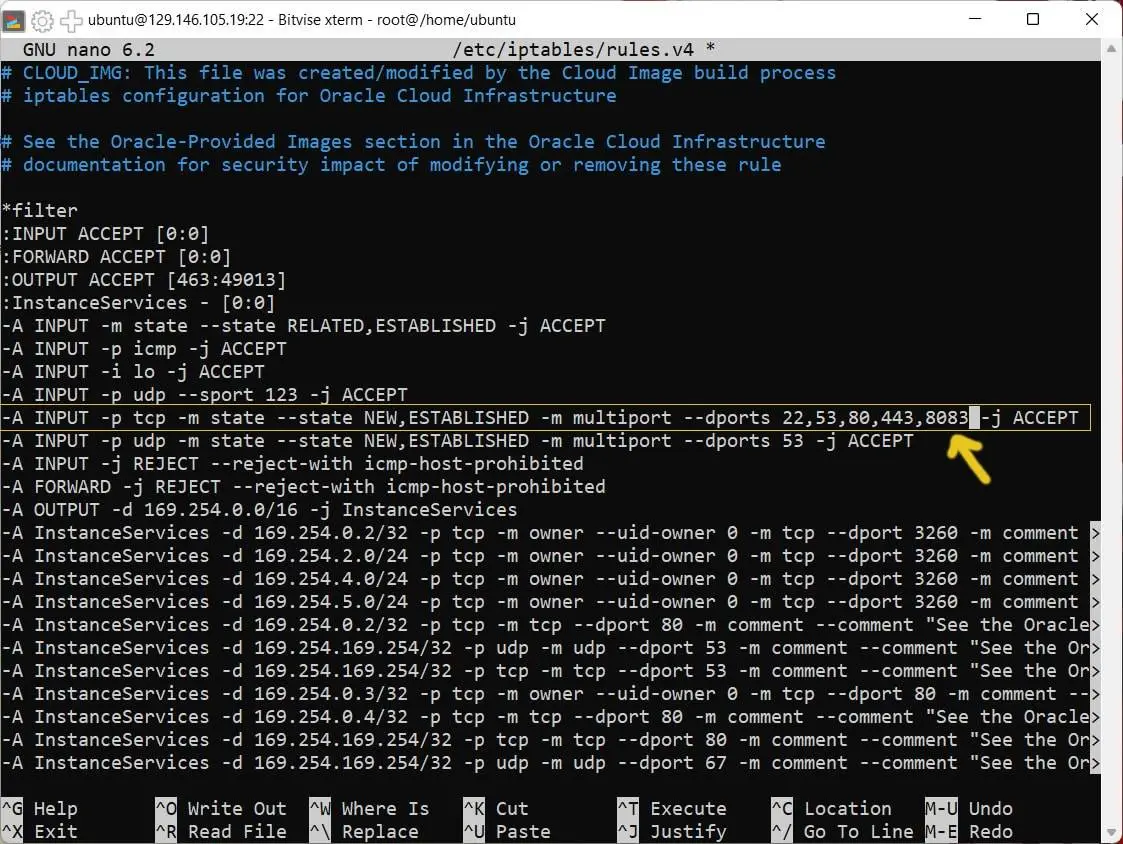This screenshot has height=844, width=1123.
Task: Maximize the Bitvise xterm window
Action: (1033, 19)
